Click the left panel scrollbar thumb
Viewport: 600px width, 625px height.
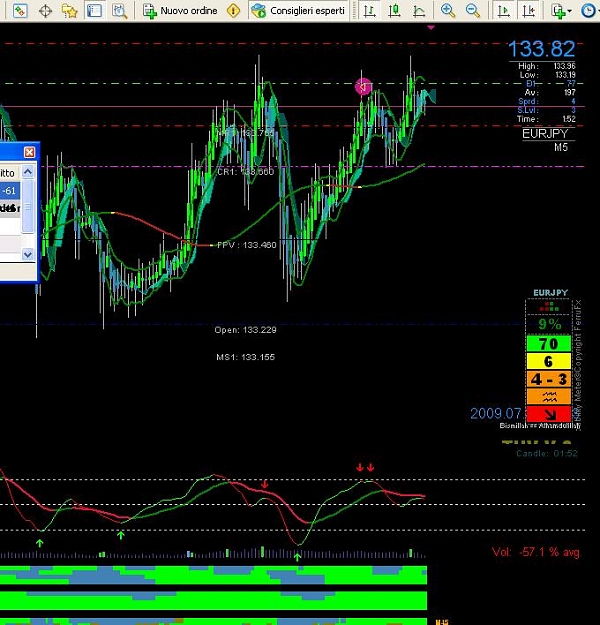[x=28, y=206]
